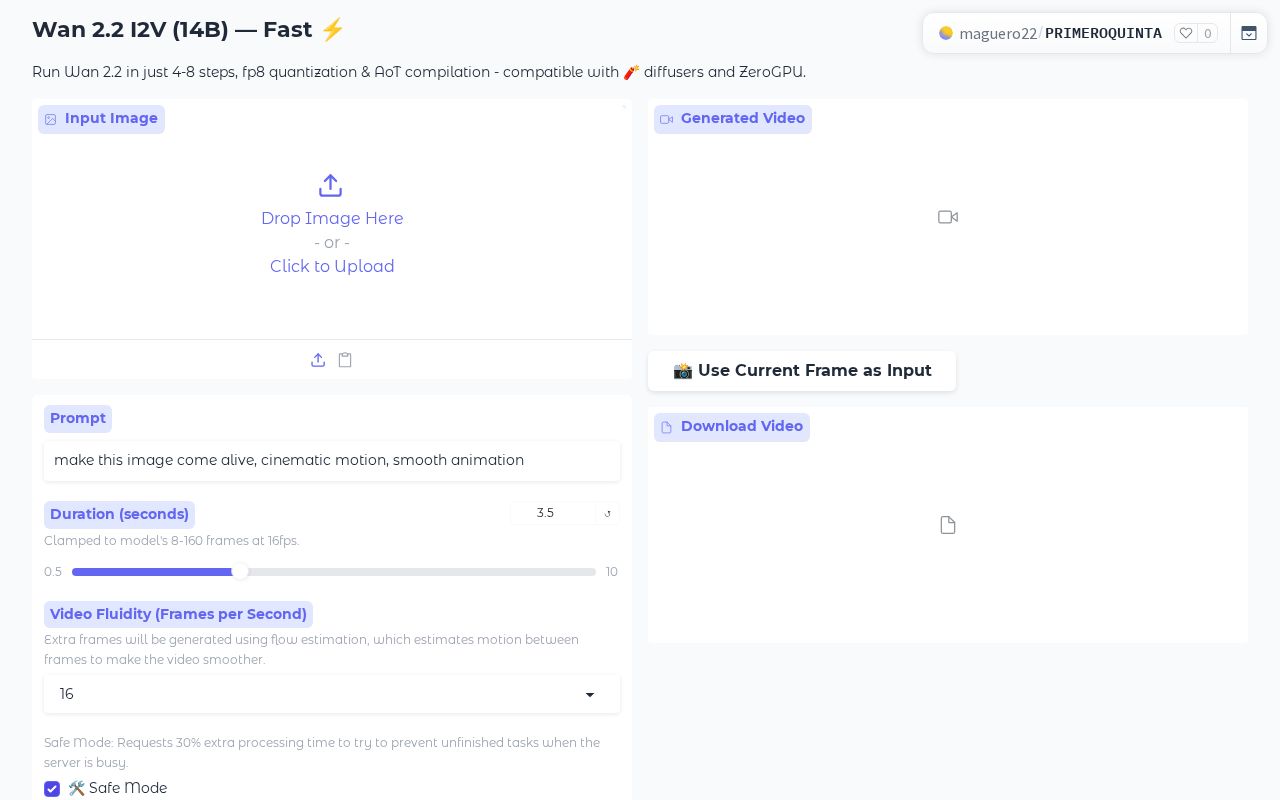Image resolution: width=1280 pixels, height=800 pixels.
Task: Click the like count showing 0
Action: pos(1207,33)
